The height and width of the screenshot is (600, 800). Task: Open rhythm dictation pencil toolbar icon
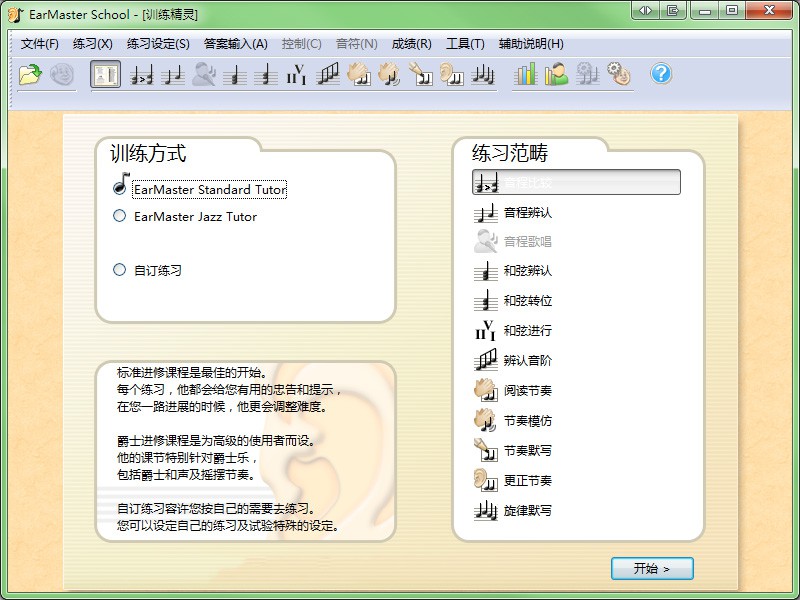pos(421,74)
